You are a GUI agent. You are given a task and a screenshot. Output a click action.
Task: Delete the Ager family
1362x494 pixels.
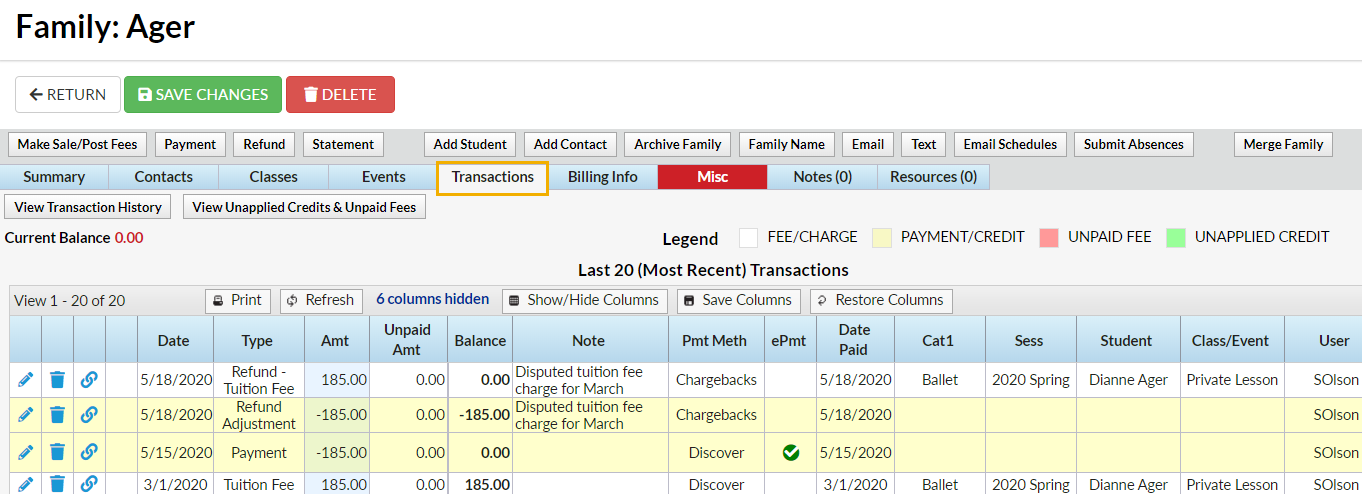(x=340, y=94)
